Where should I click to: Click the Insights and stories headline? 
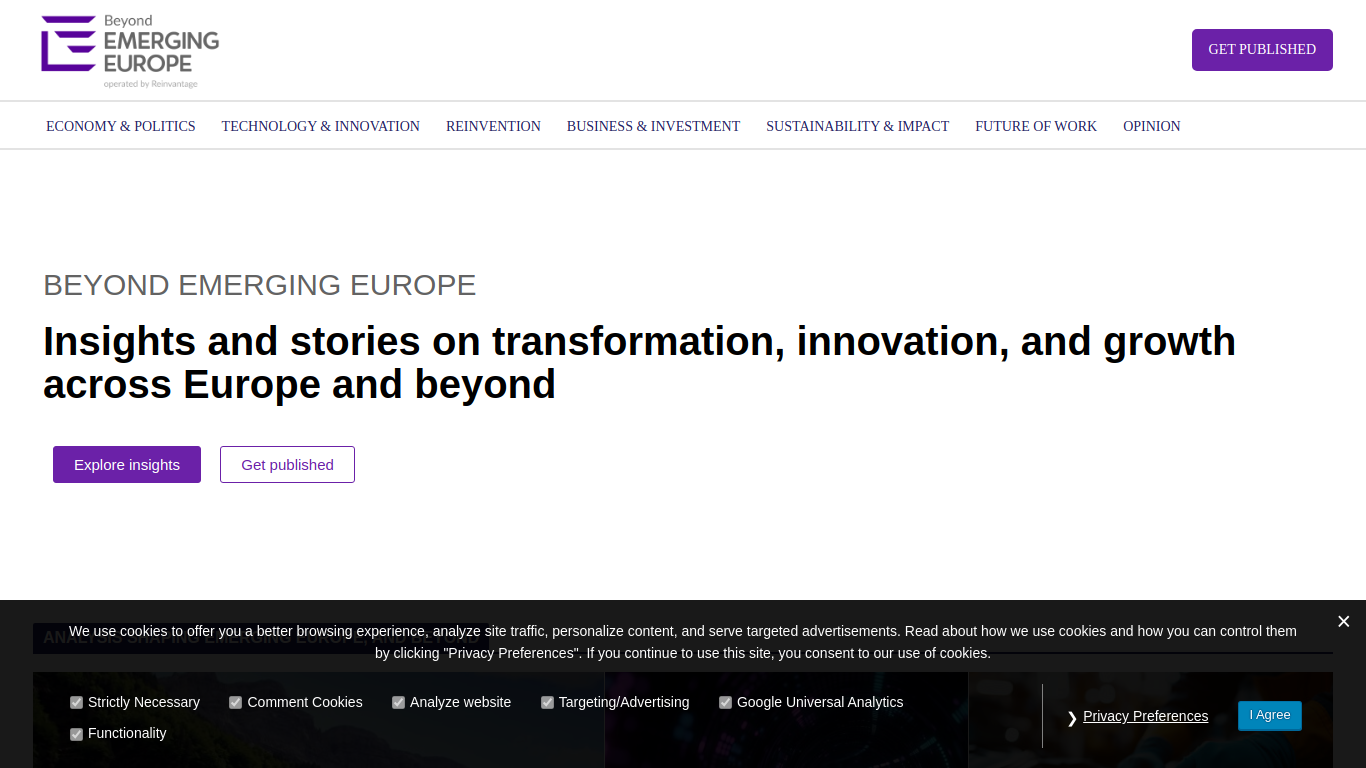point(640,363)
